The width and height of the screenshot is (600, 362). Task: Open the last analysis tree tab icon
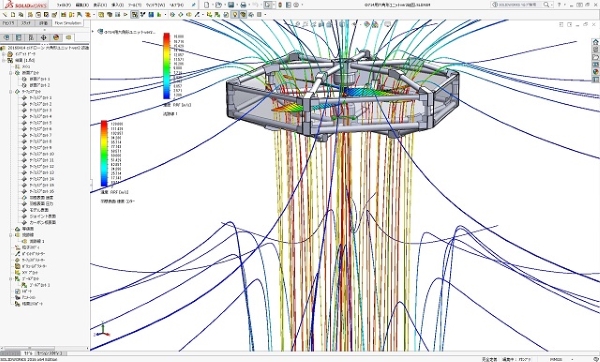point(68,38)
